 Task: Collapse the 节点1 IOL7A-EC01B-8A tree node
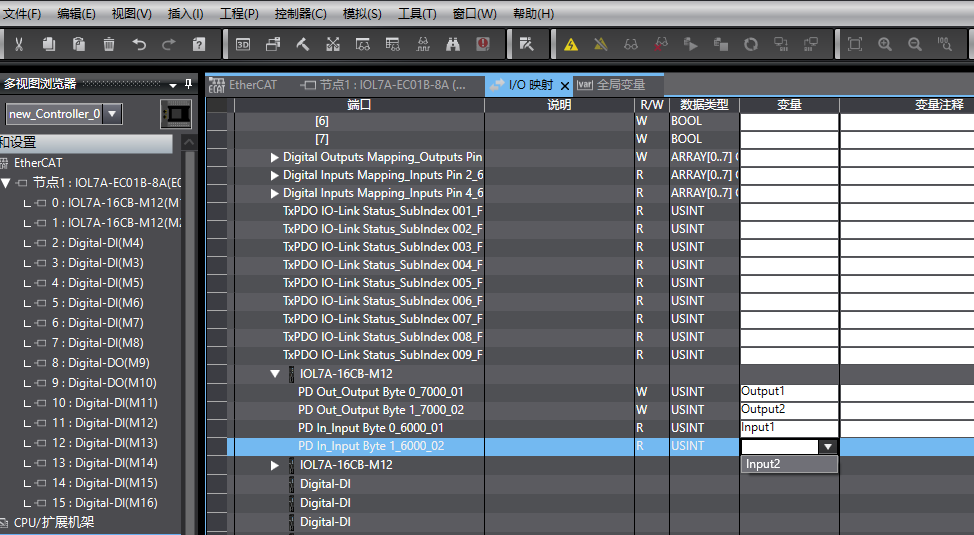(x=7, y=183)
